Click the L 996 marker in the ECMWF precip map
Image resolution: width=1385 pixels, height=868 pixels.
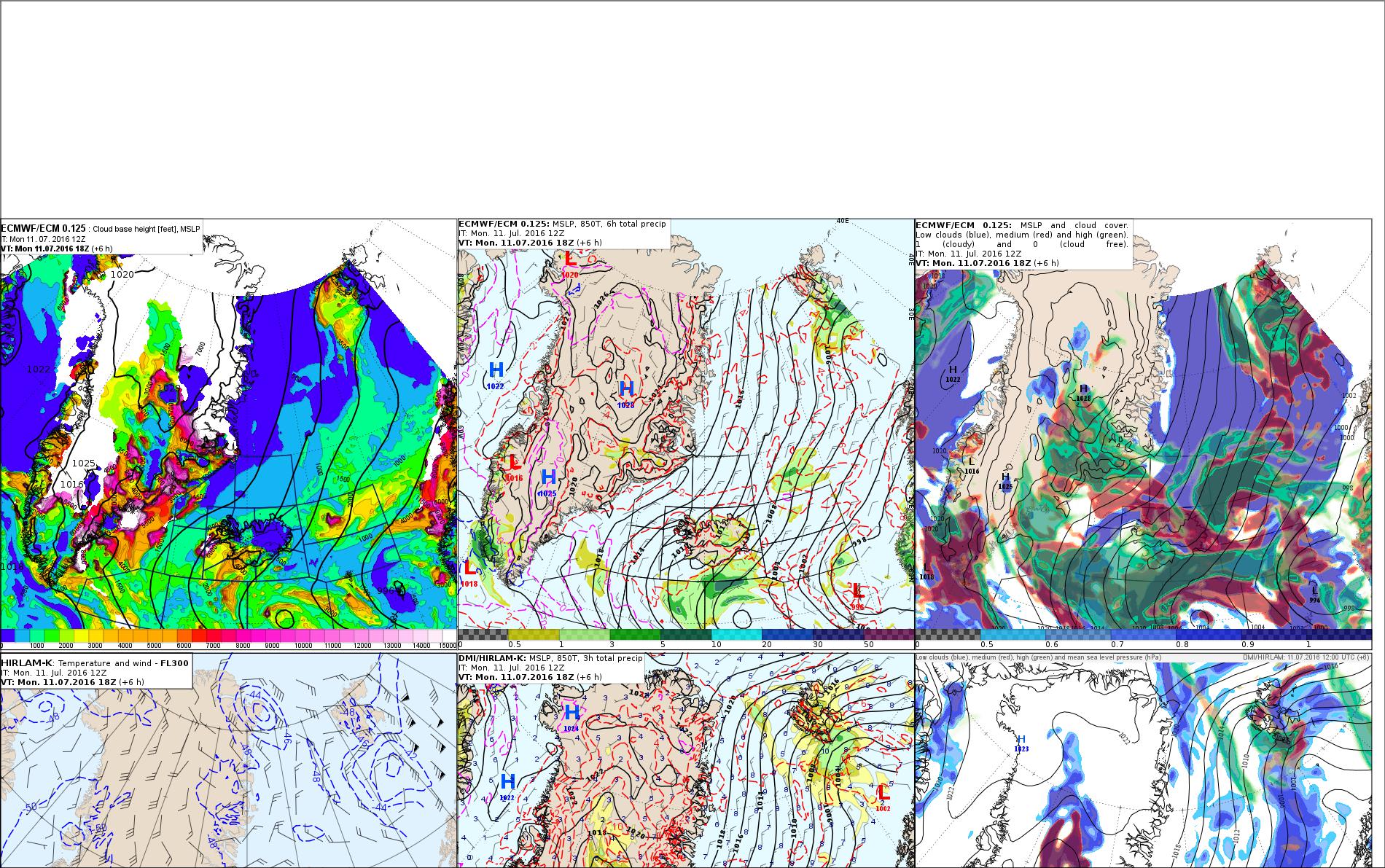point(857,597)
